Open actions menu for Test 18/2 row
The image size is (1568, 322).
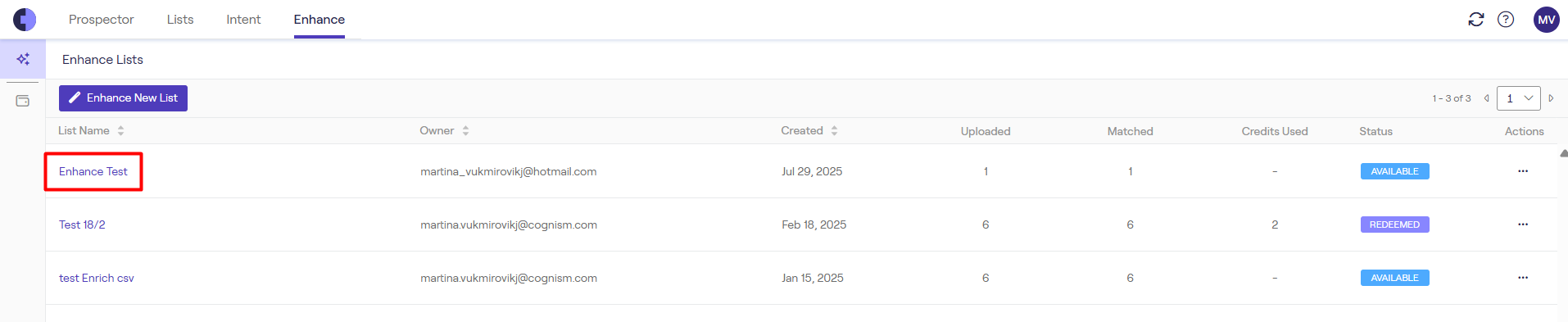(1523, 224)
